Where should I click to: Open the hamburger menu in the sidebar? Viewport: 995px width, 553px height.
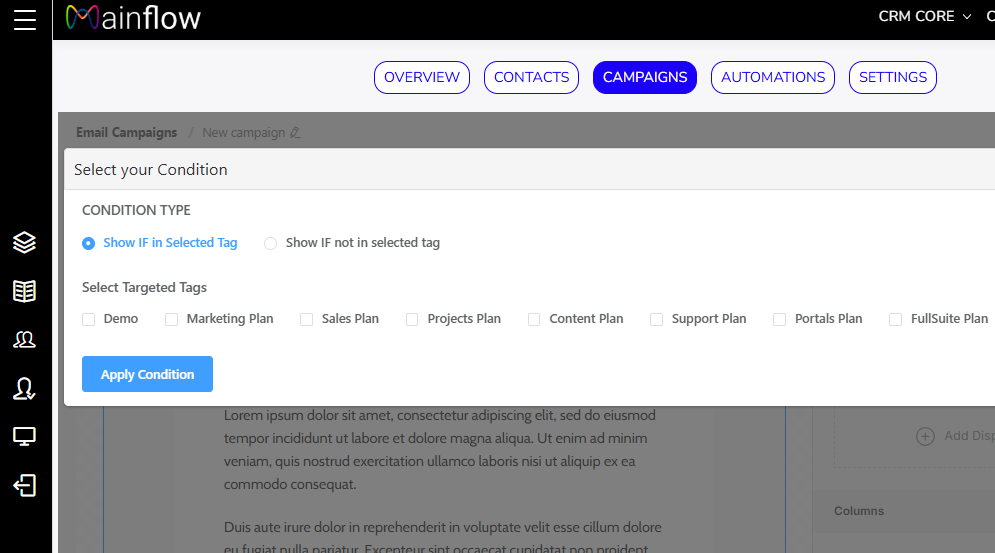pos(25,20)
